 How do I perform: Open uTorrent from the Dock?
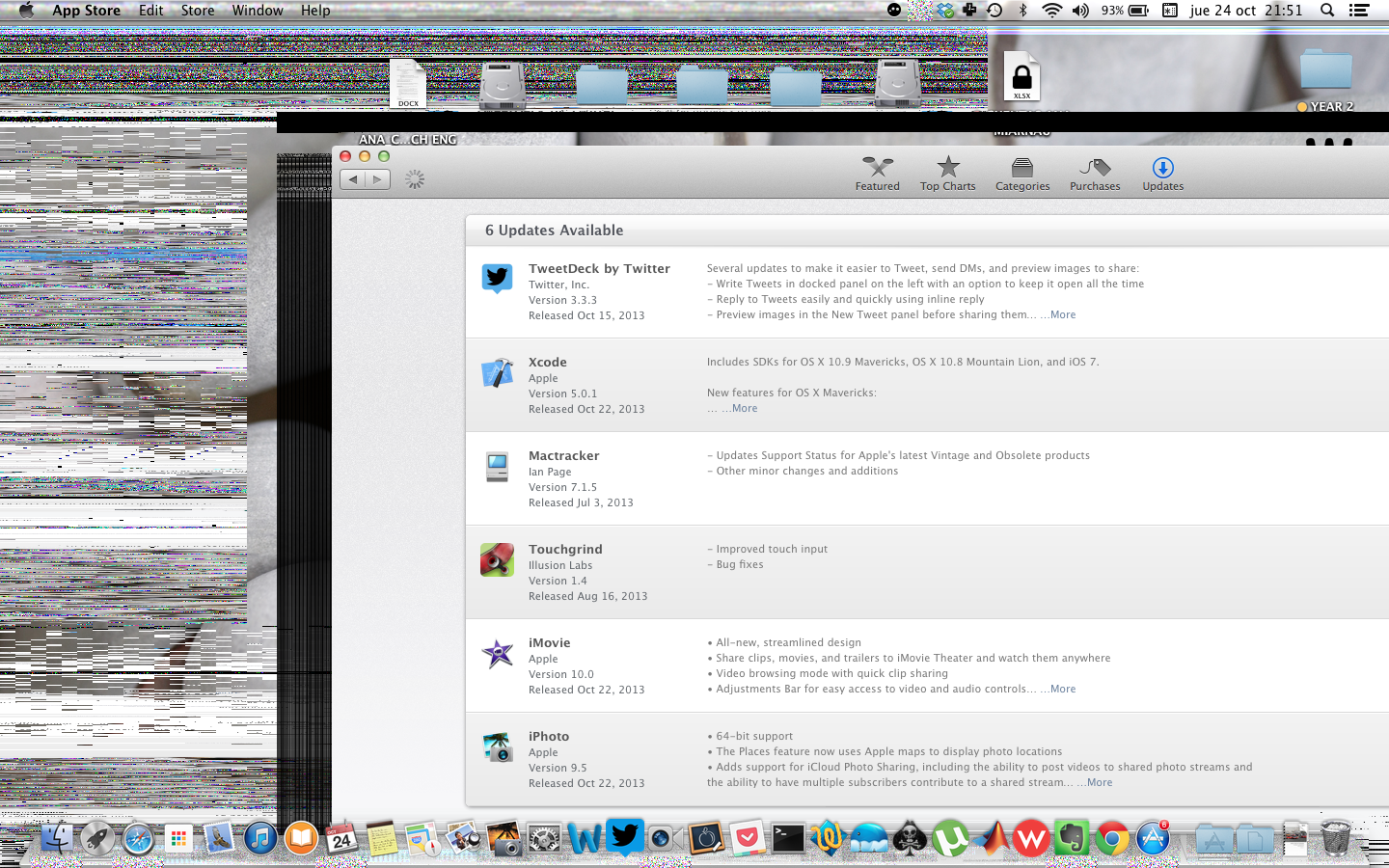[x=950, y=838]
